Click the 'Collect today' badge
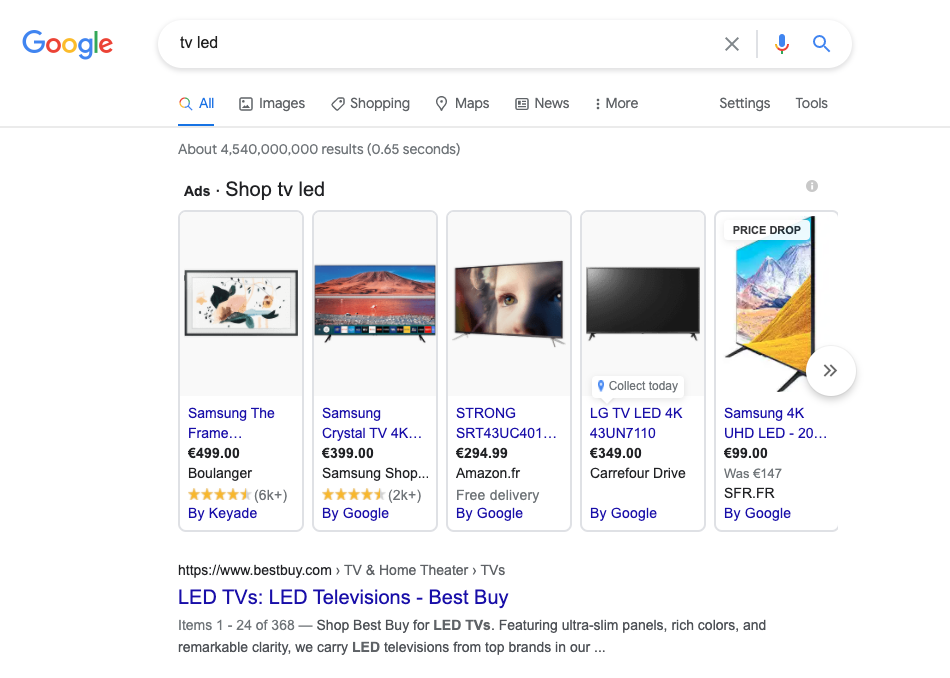 pyautogui.click(x=637, y=386)
